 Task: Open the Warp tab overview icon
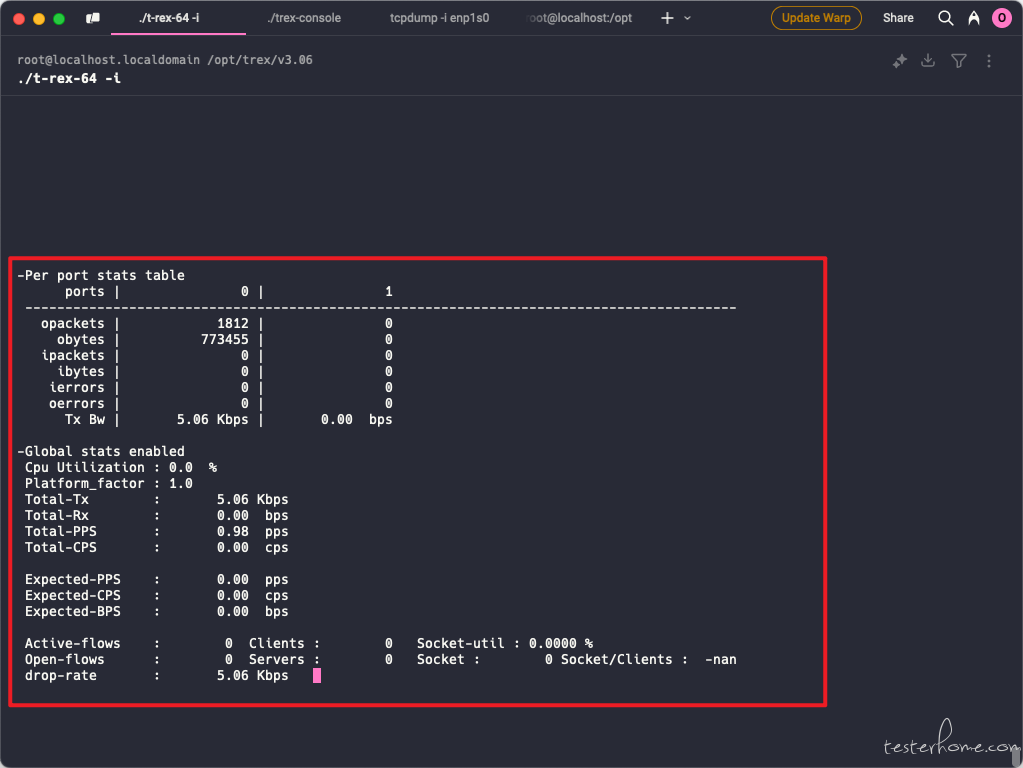pos(93,18)
